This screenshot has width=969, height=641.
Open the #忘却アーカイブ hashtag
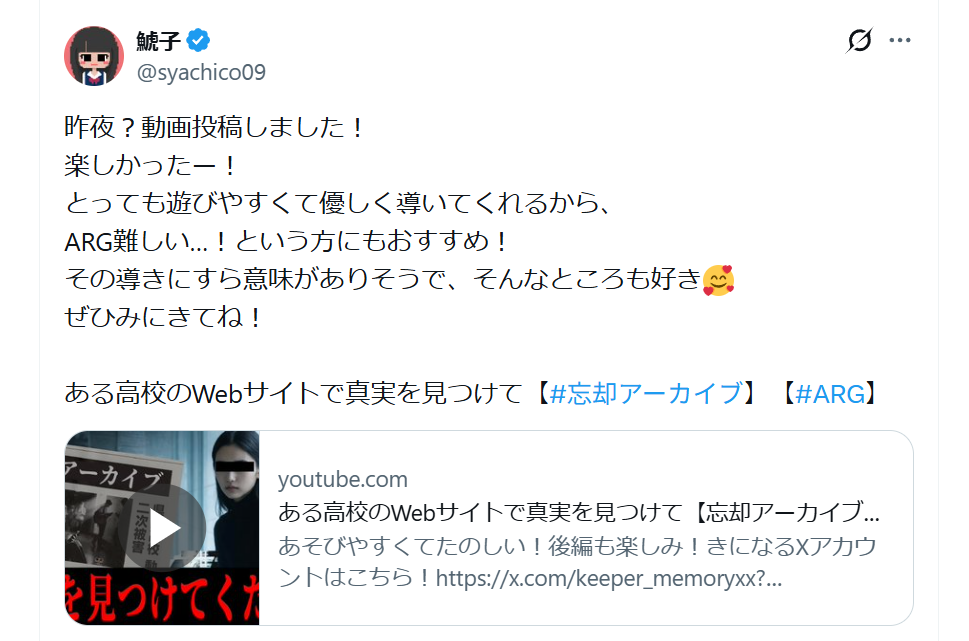click(x=646, y=393)
